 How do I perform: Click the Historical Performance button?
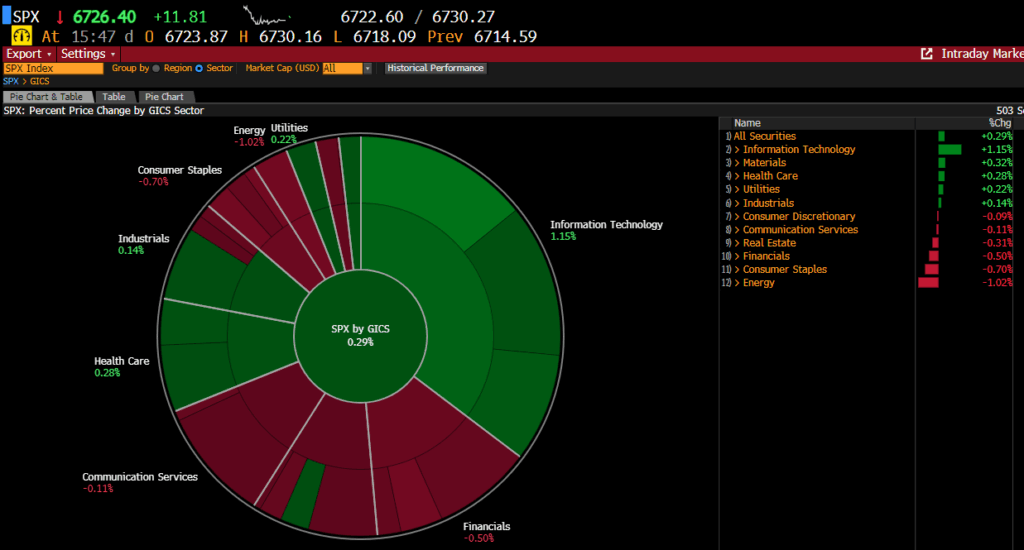point(435,68)
